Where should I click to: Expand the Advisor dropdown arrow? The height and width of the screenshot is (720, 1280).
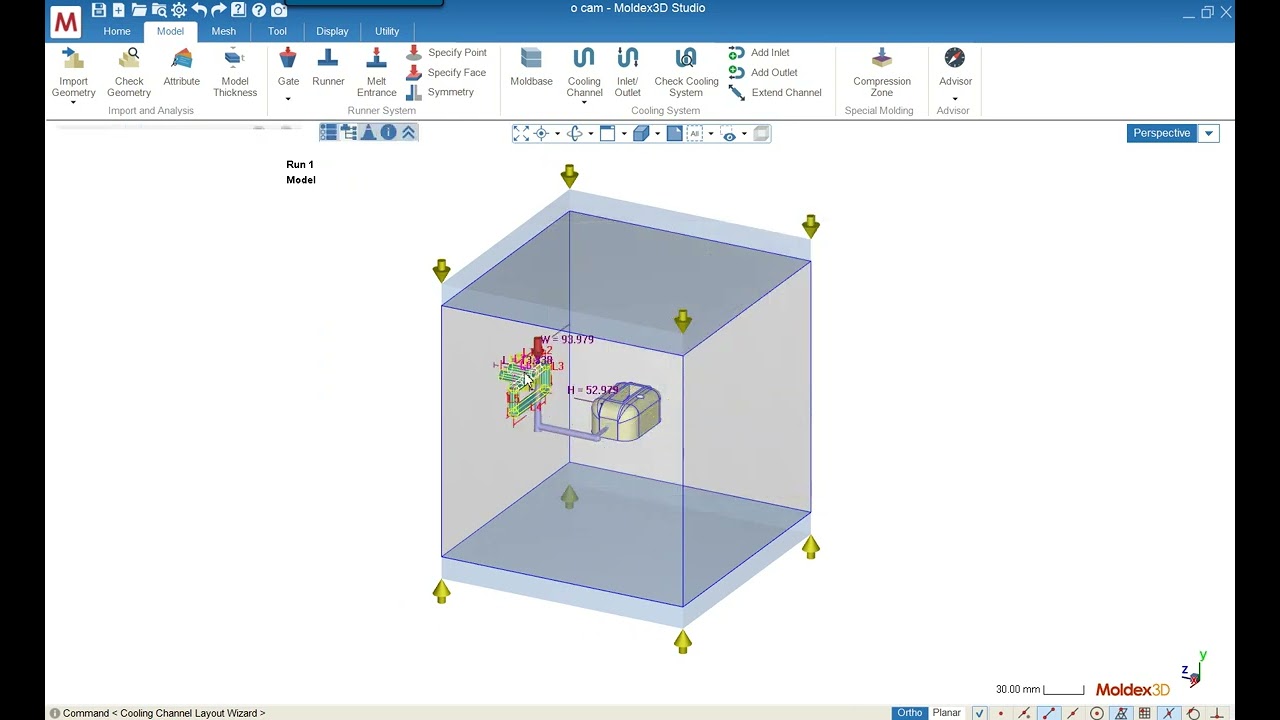[955, 99]
